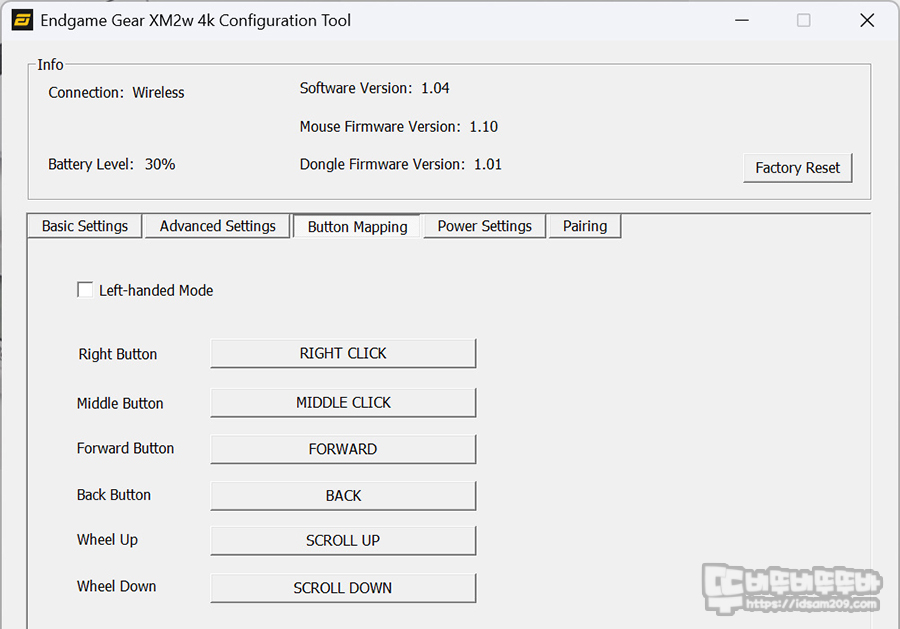Change the SCROLL UP mapping
Screen dimensions: 900x629
click(343, 541)
